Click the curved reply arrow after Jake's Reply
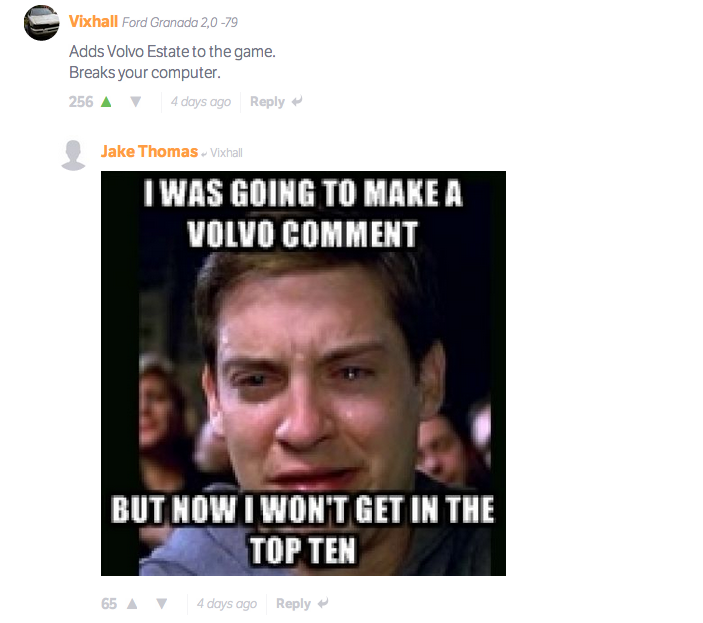The image size is (703, 623). [x=323, y=603]
